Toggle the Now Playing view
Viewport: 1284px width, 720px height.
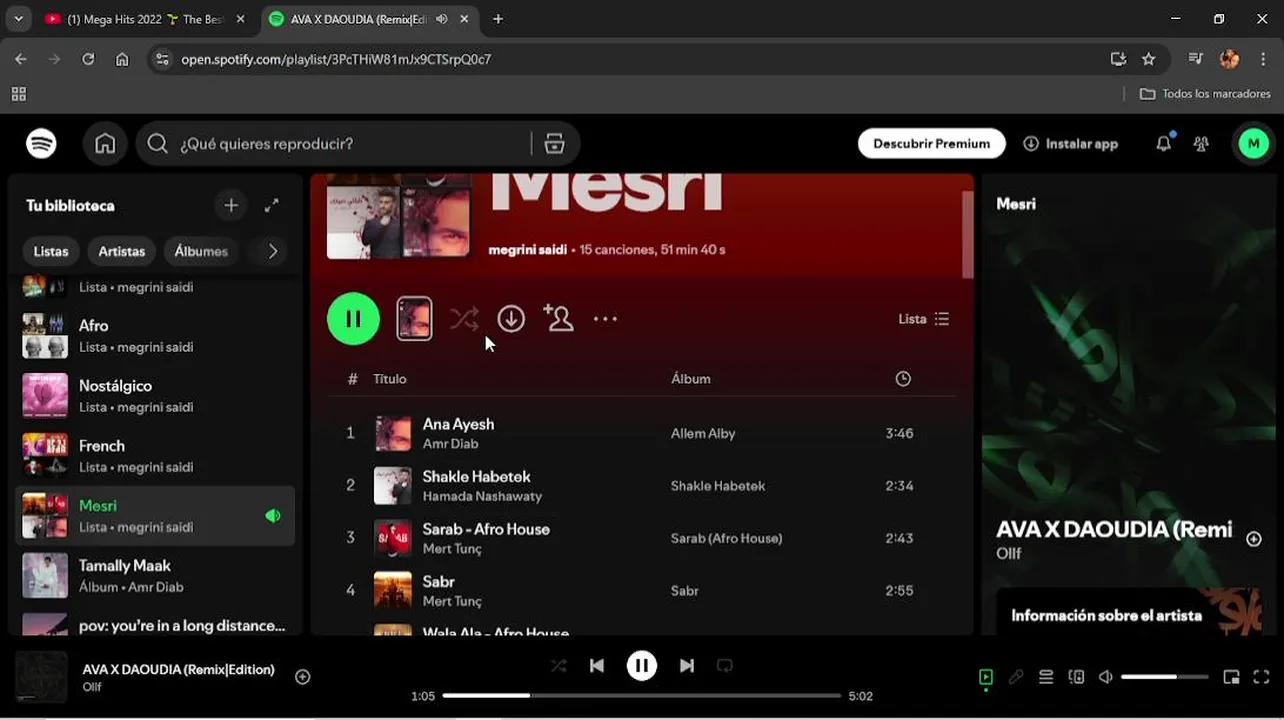point(986,677)
